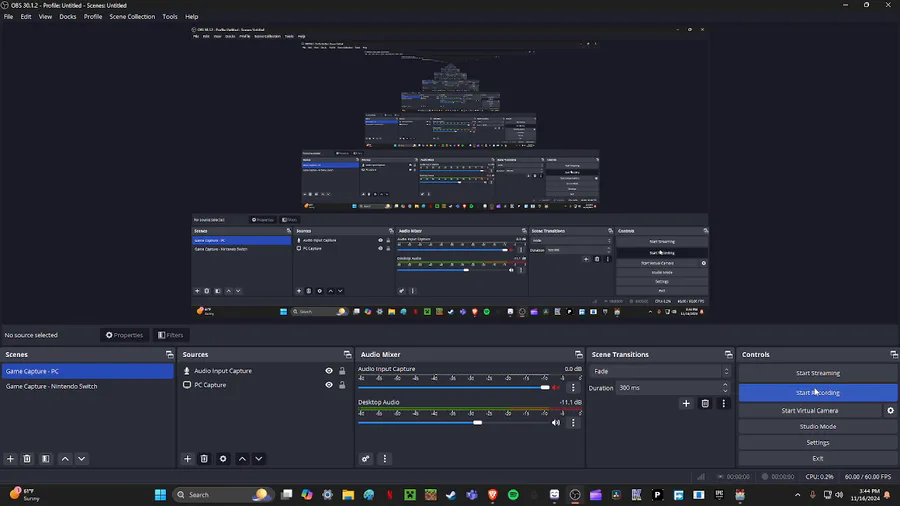900x506 pixels.
Task: Show hidden system tray icons chevron
Action: coord(797,495)
